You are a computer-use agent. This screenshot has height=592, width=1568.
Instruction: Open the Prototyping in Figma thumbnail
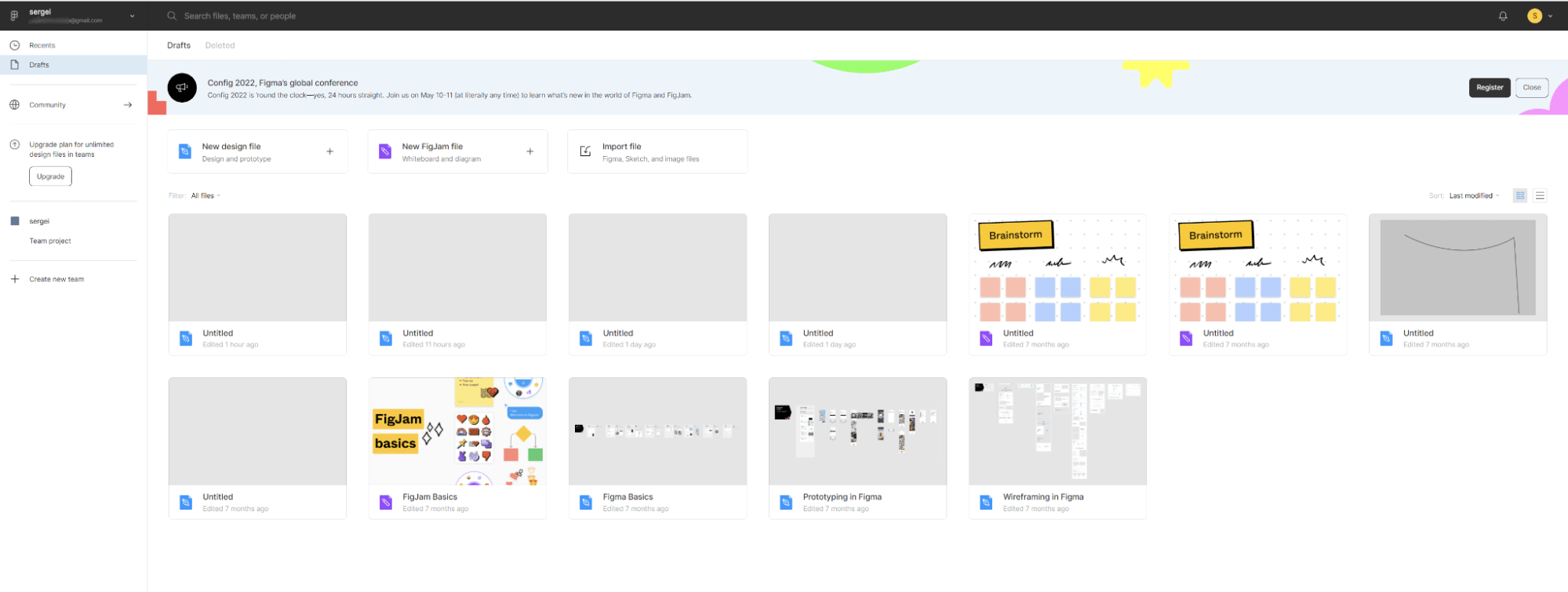tap(857, 431)
